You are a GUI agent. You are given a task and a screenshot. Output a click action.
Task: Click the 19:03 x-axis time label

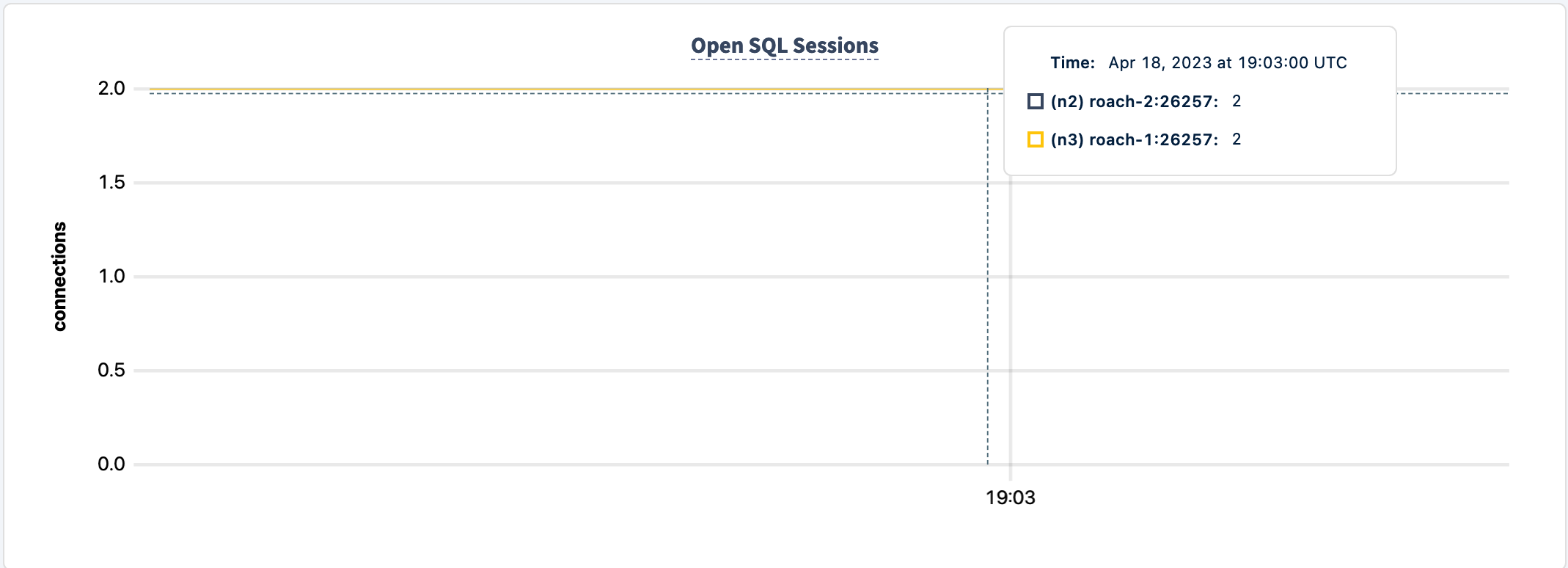pos(1010,498)
